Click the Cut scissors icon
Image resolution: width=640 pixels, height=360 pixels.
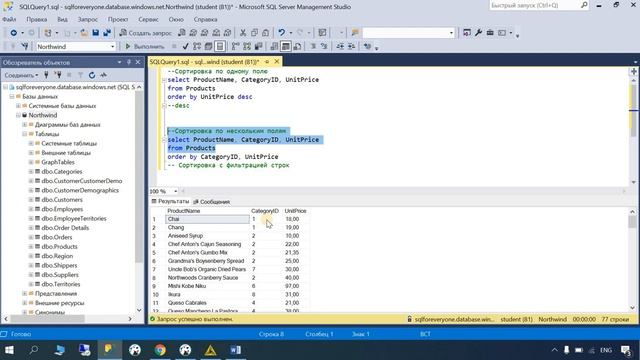tap(243, 33)
